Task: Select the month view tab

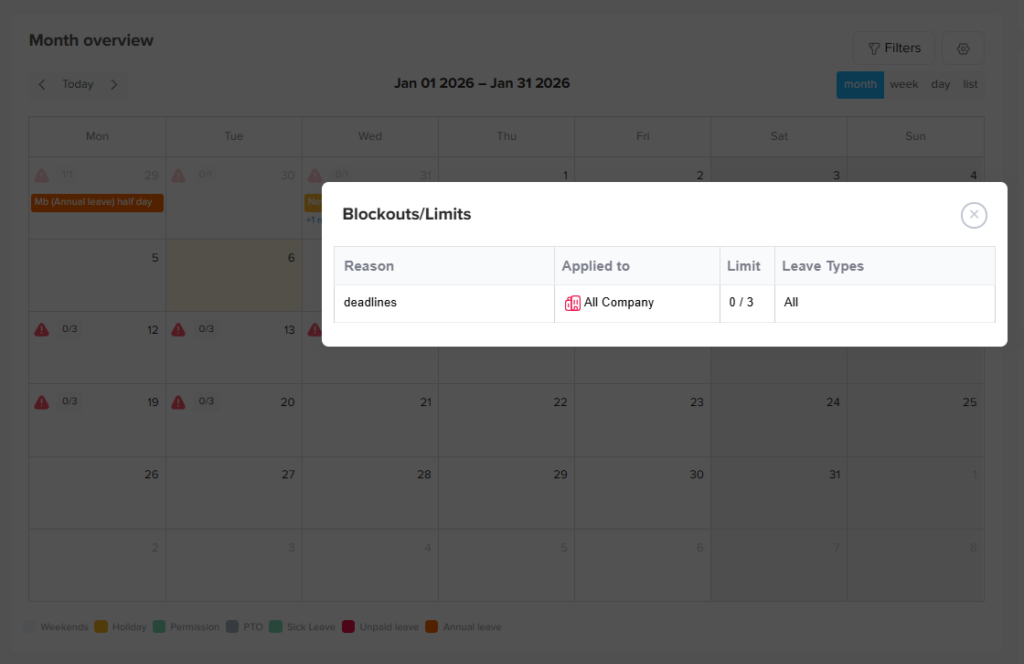Action: pos(860,85)
